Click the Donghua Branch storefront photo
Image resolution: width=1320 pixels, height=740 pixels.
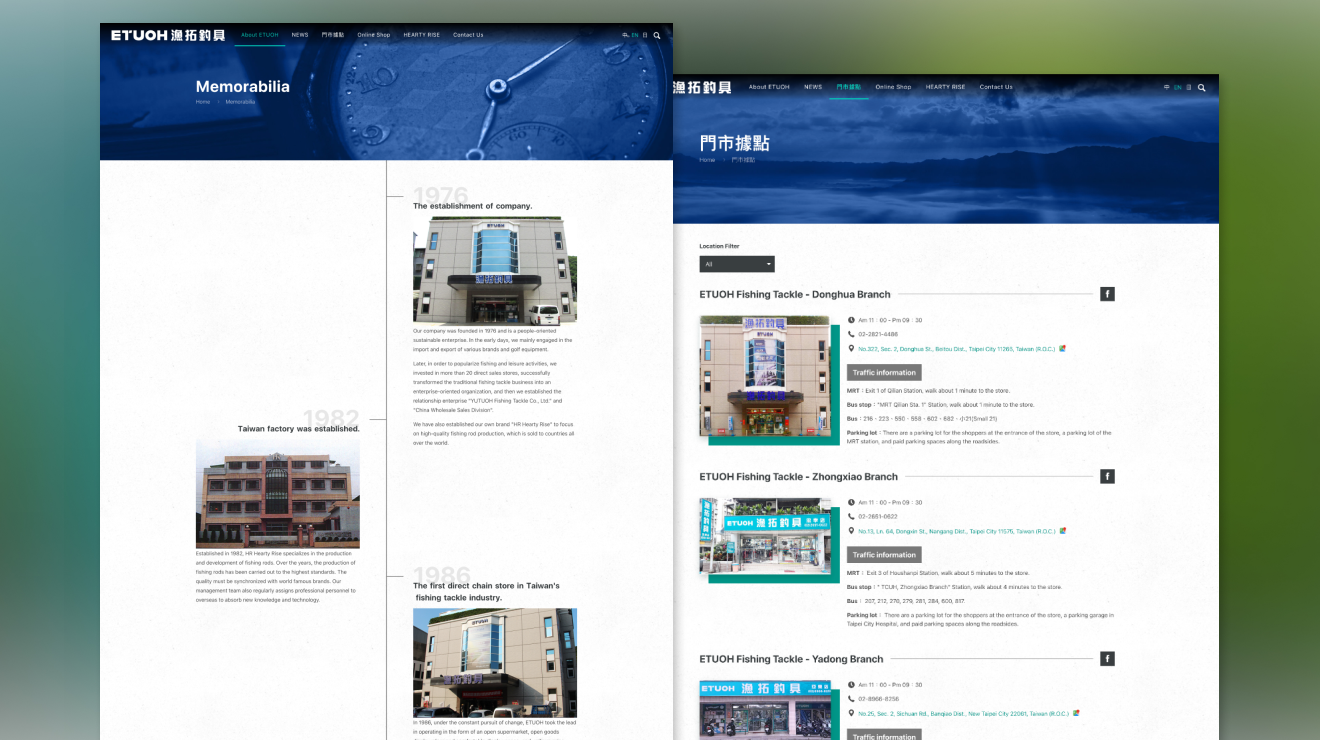tap(764, 376)
